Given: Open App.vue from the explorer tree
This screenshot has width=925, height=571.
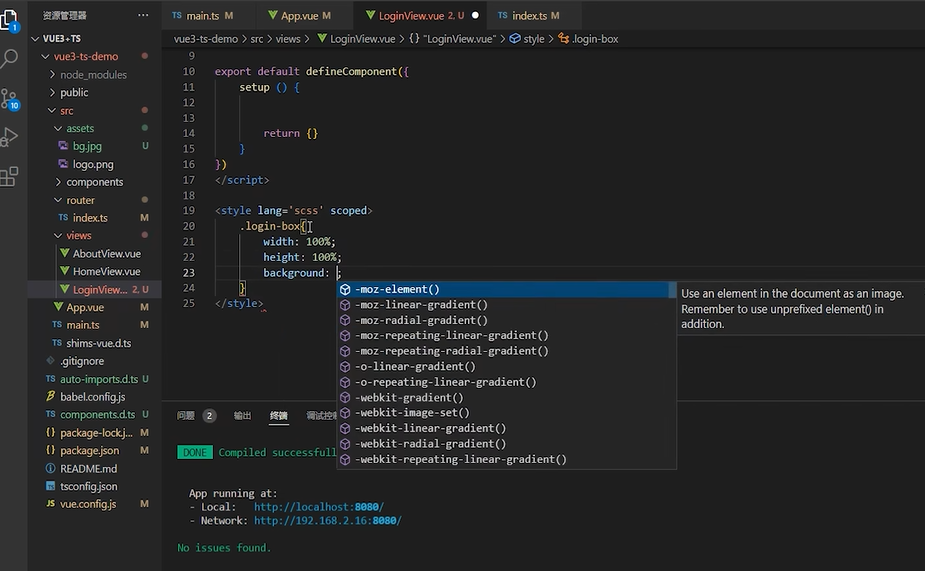Looking at the screenshot, I should tap(94, 307).
